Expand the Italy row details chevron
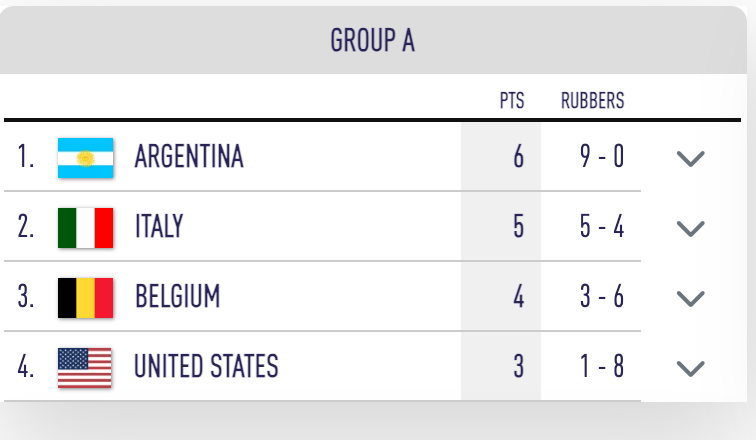 [x=690, y=228]
